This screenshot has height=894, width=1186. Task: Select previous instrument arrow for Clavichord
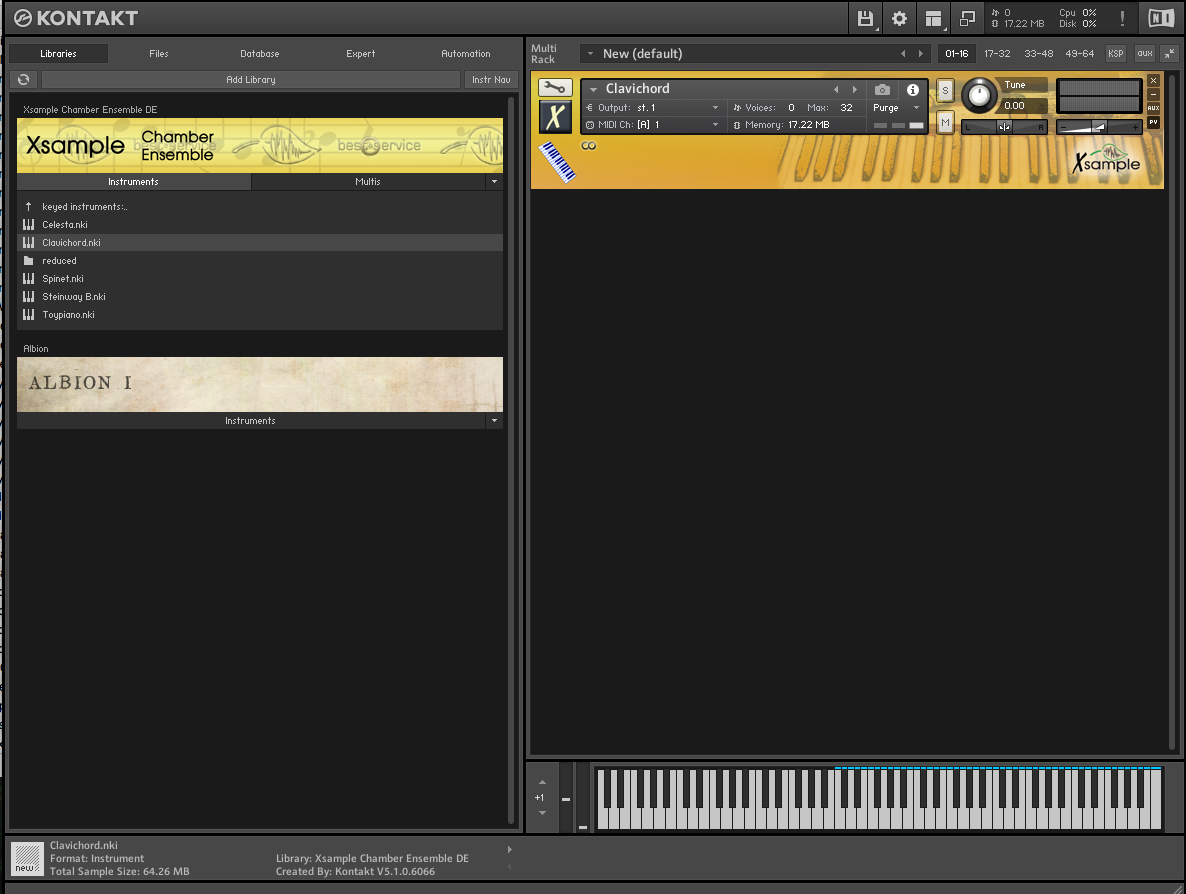coord(836,89)
